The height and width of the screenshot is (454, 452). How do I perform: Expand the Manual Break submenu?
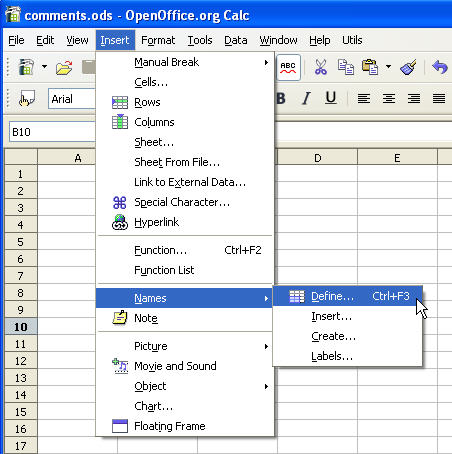tap(185, 62)
